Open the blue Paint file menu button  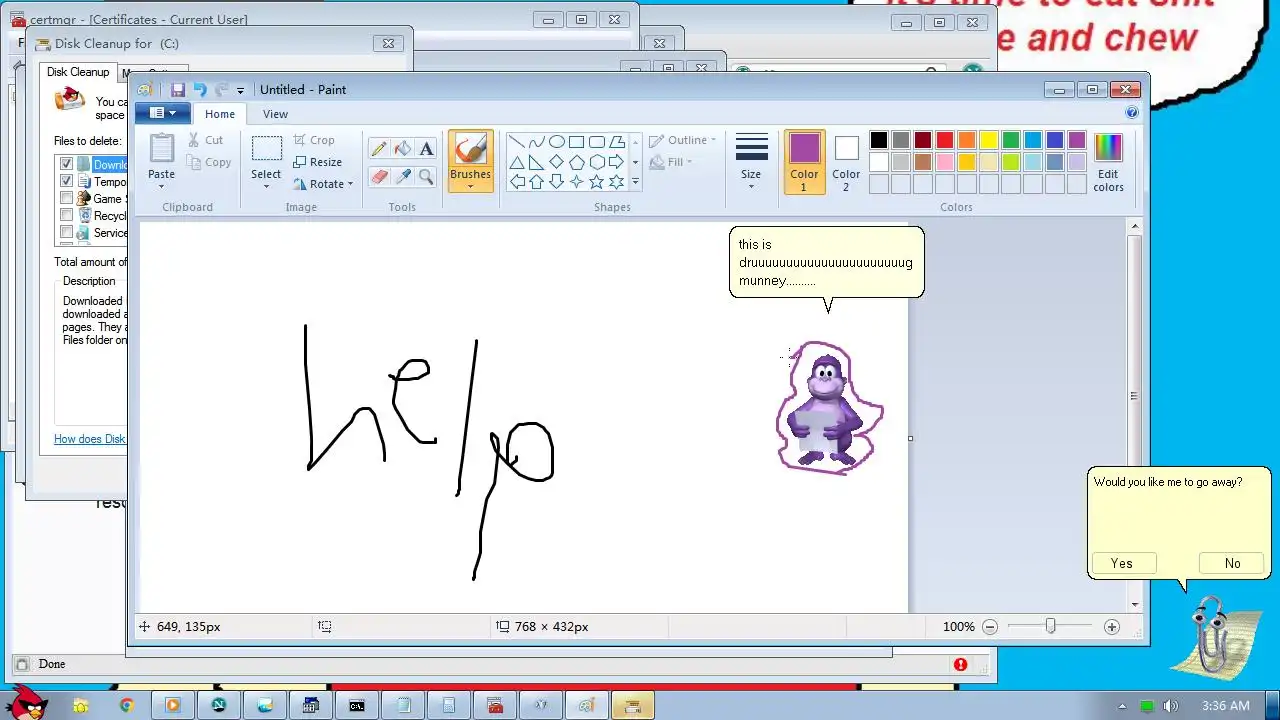pos(162,113)
